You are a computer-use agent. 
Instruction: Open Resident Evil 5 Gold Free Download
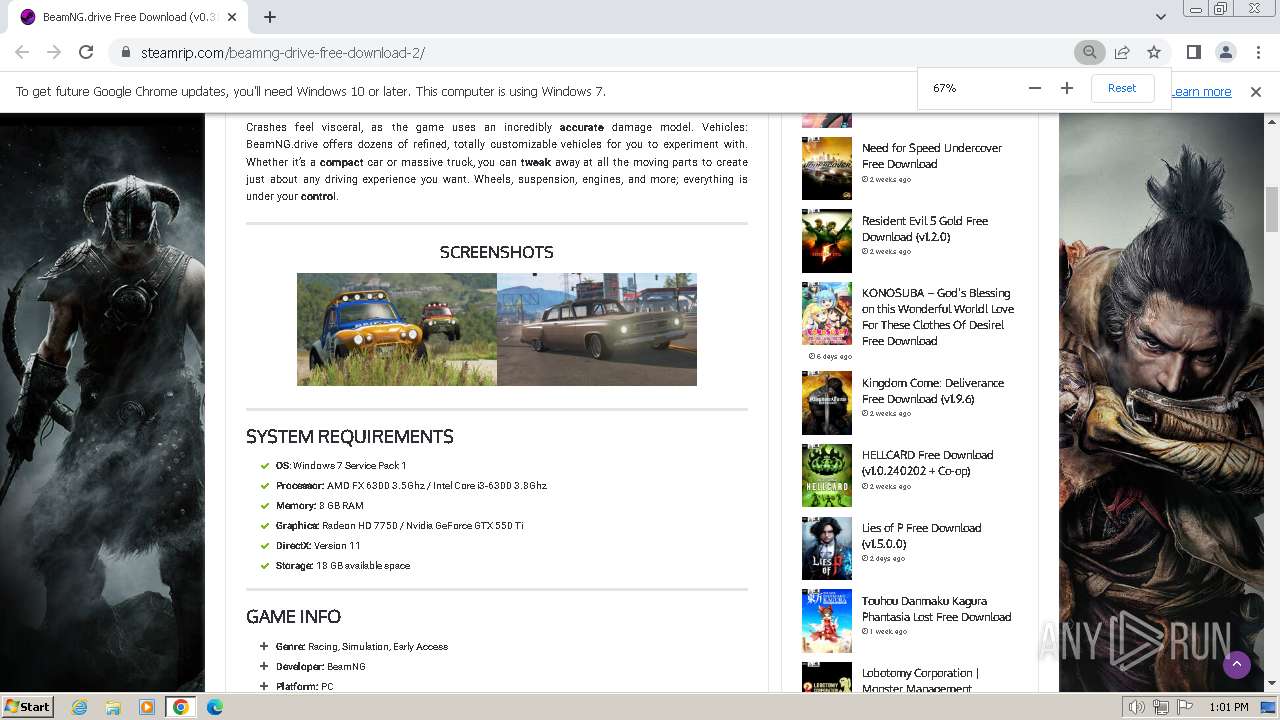point(925,229)
